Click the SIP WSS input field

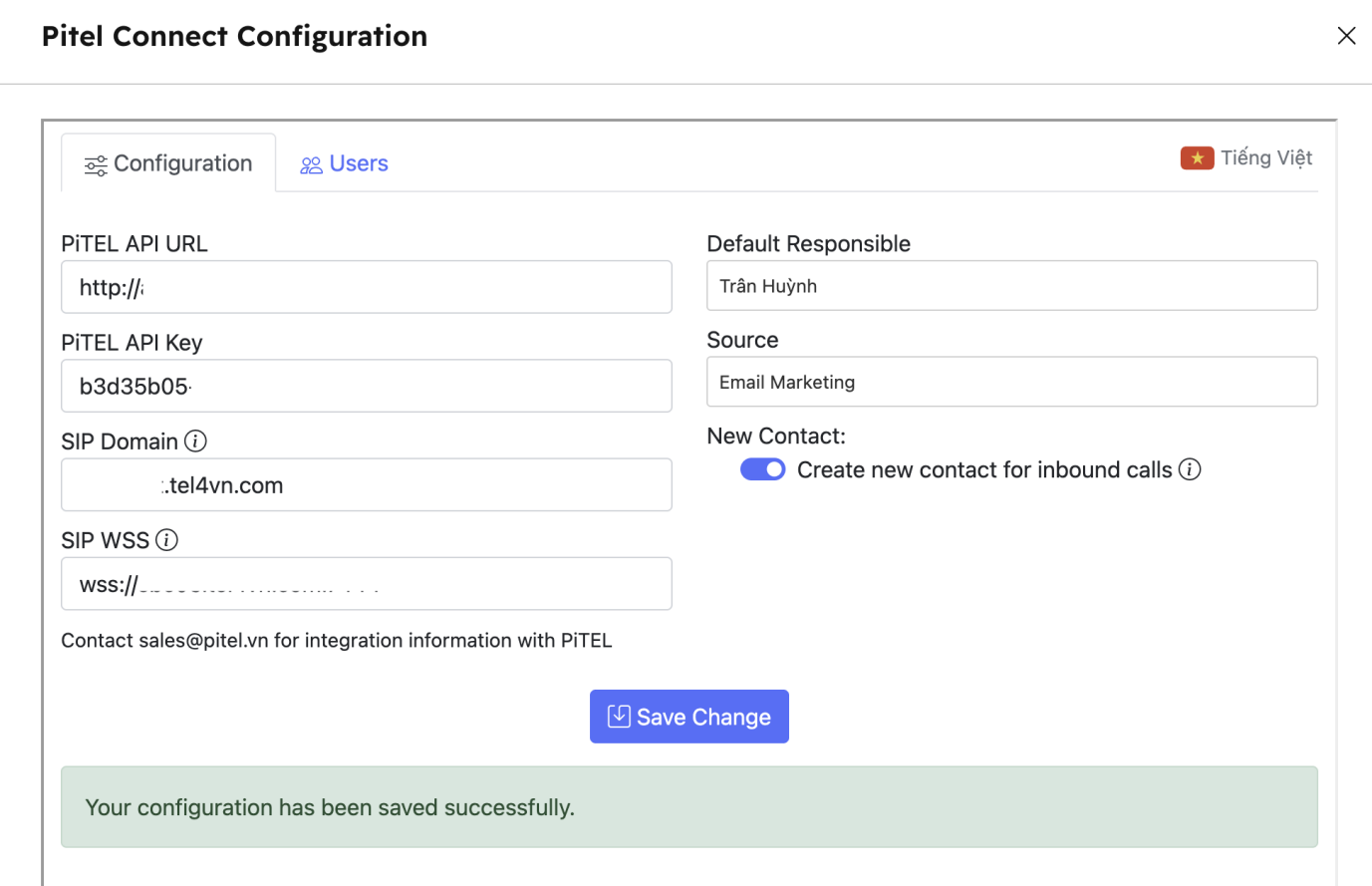point(367,583)
